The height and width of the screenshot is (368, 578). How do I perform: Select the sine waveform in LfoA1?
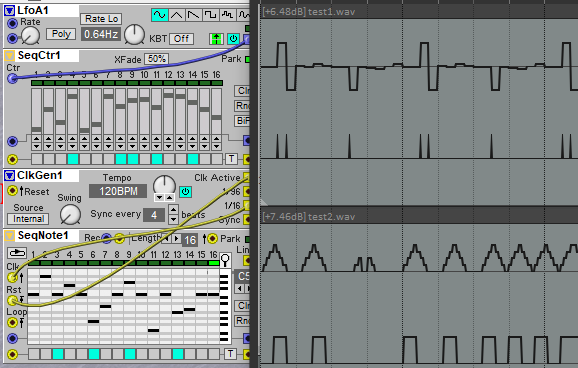[160, 15]
